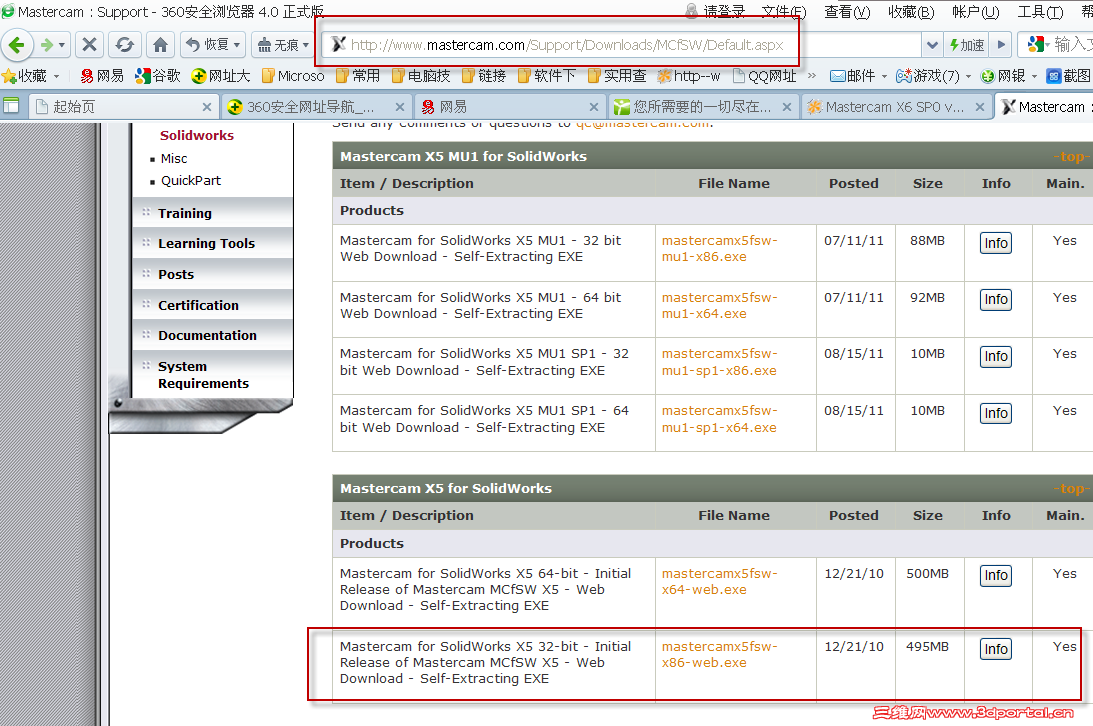Go back with the green back arrow
Image resolution: width=1093 pixels, height=726 pixels.
[x=17, y=45]
